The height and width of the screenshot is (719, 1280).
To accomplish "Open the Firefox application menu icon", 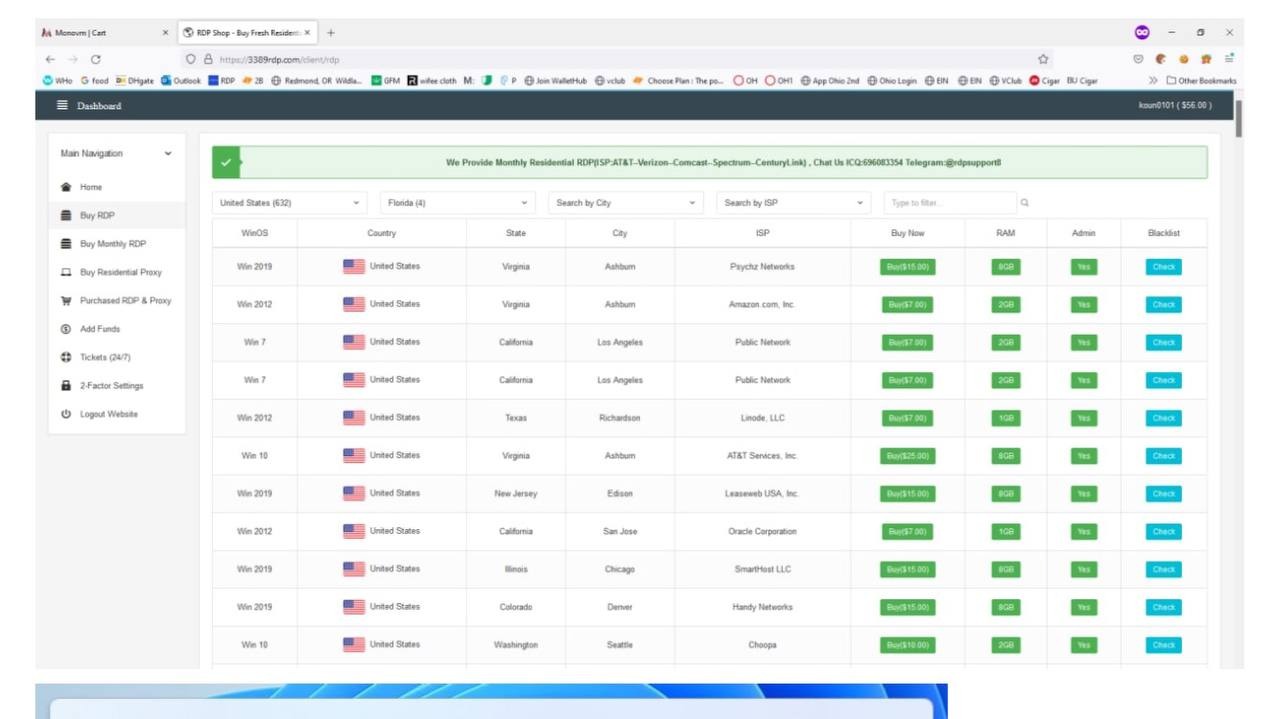I will tap(1229, 59).
